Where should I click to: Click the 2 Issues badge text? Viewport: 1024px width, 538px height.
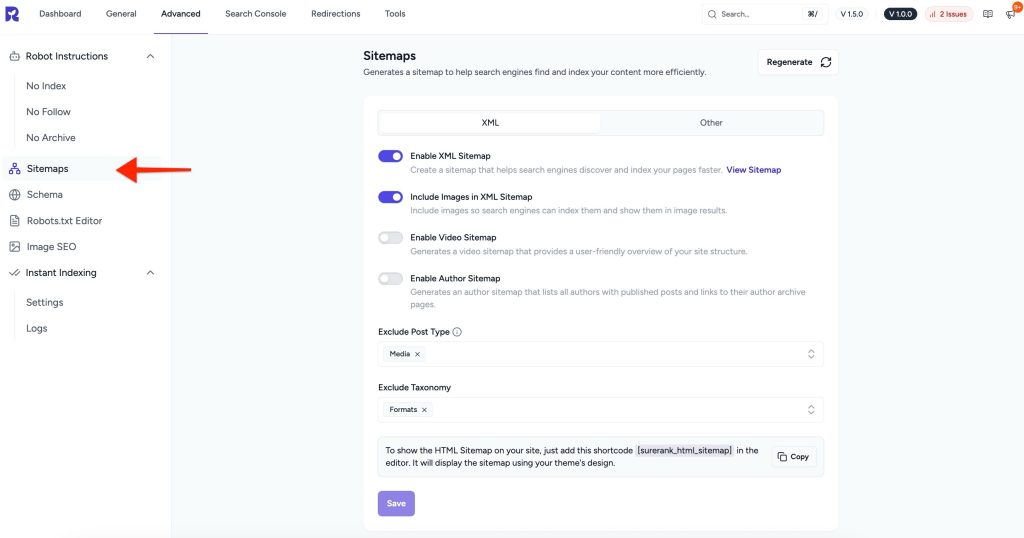point(953,14)
